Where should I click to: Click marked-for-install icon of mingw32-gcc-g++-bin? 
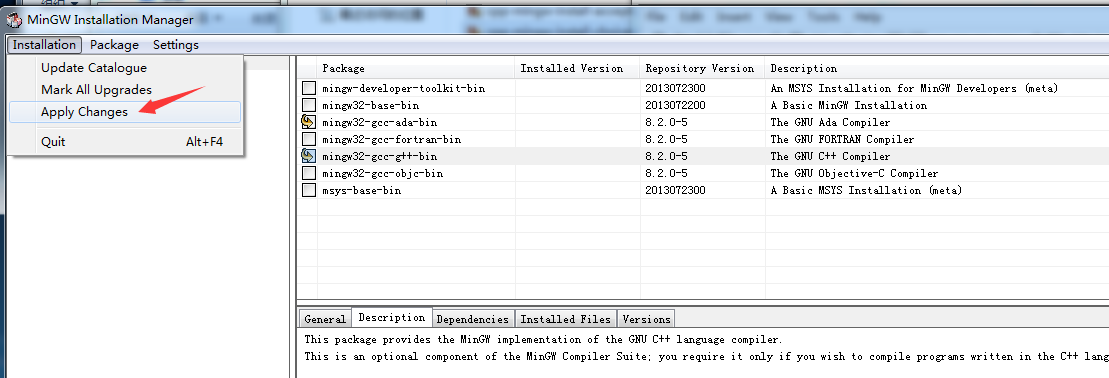click(x=308, y=156)
